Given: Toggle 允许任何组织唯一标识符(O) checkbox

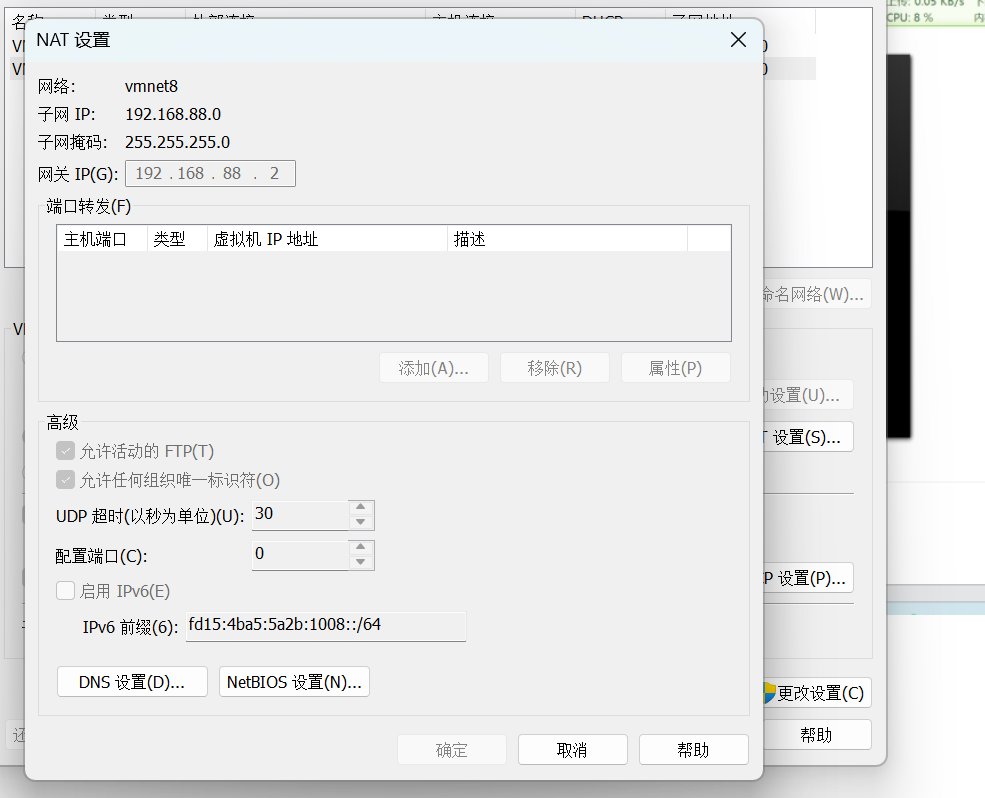Looking at the screenshot, I should (x=65, y=480).
